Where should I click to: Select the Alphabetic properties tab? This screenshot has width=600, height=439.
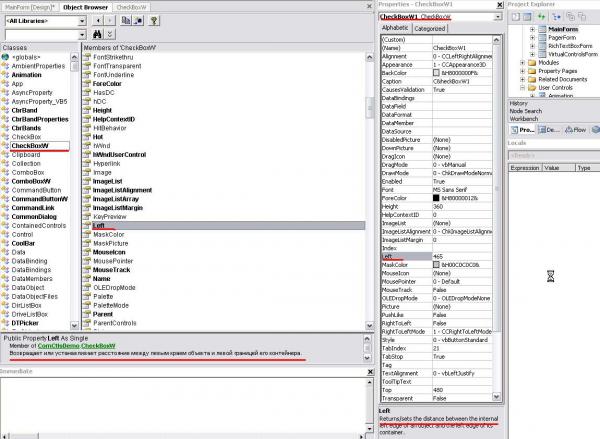395,28
